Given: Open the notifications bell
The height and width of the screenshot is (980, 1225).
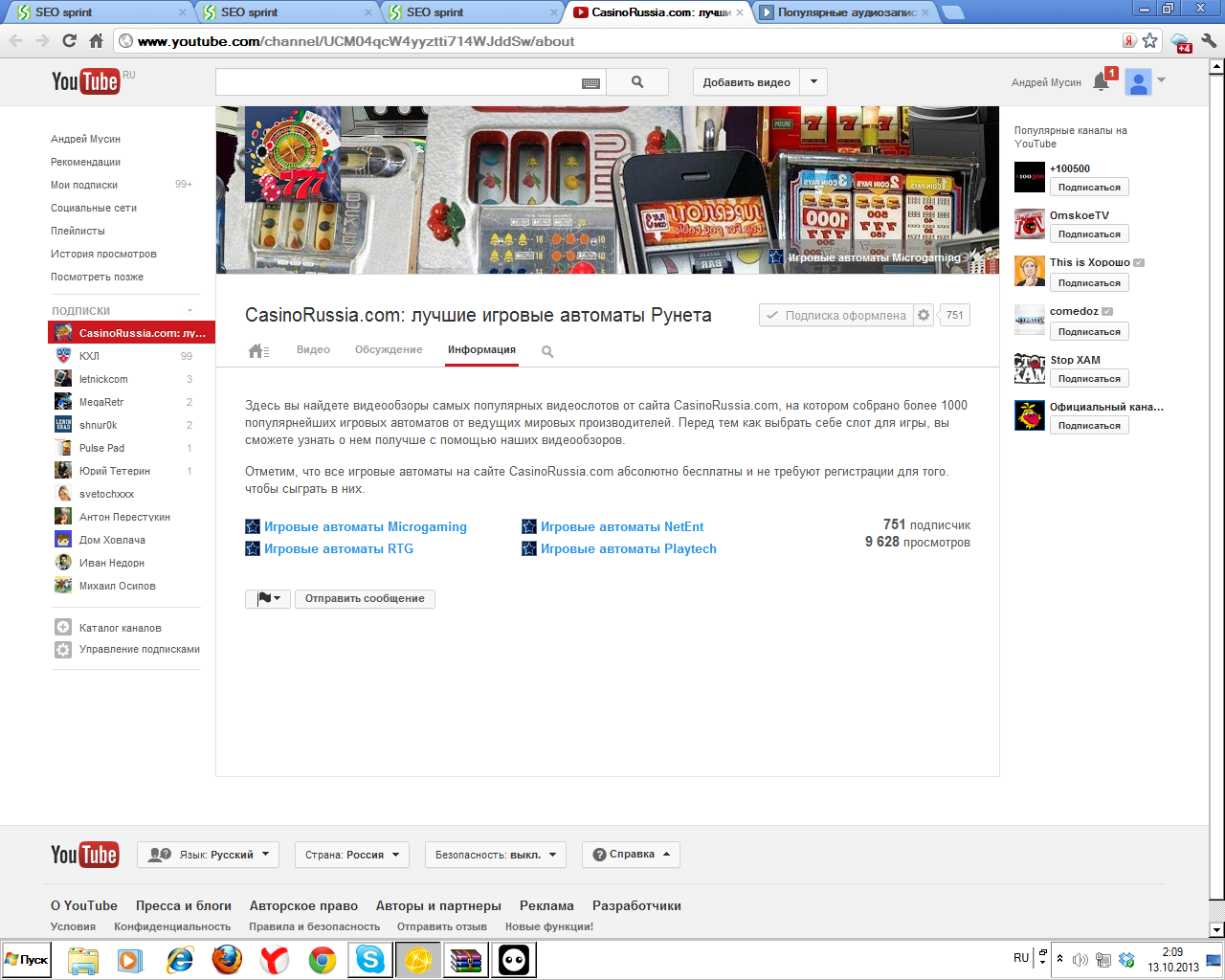Looking at the screenshot, I should click(1101, 82).
